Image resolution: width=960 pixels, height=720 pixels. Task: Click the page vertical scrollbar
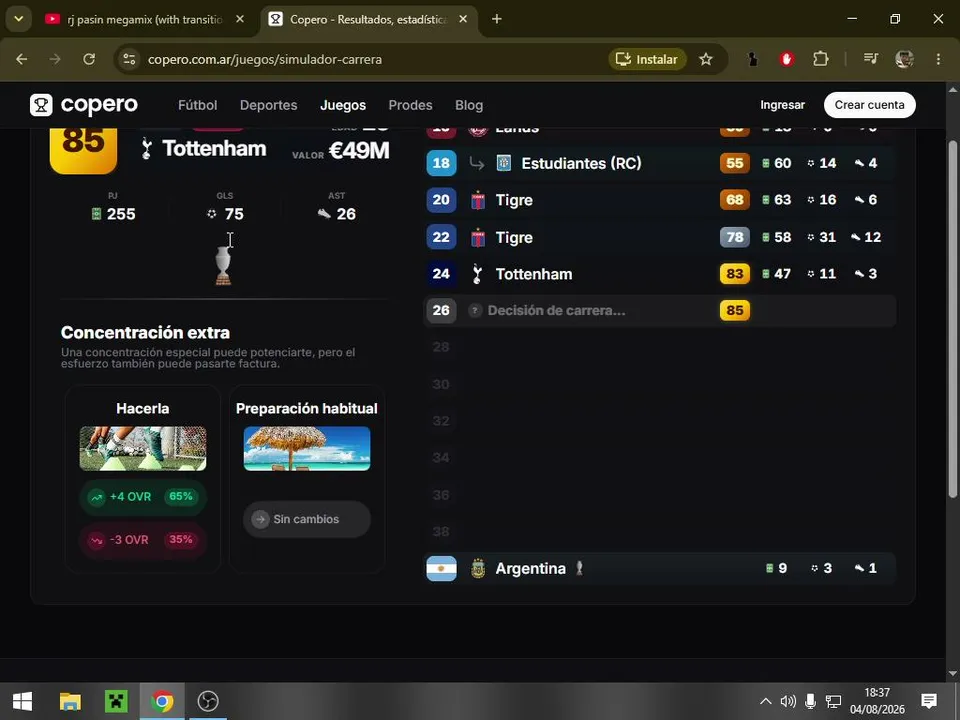pyautogui.click(x=953, y=318)
